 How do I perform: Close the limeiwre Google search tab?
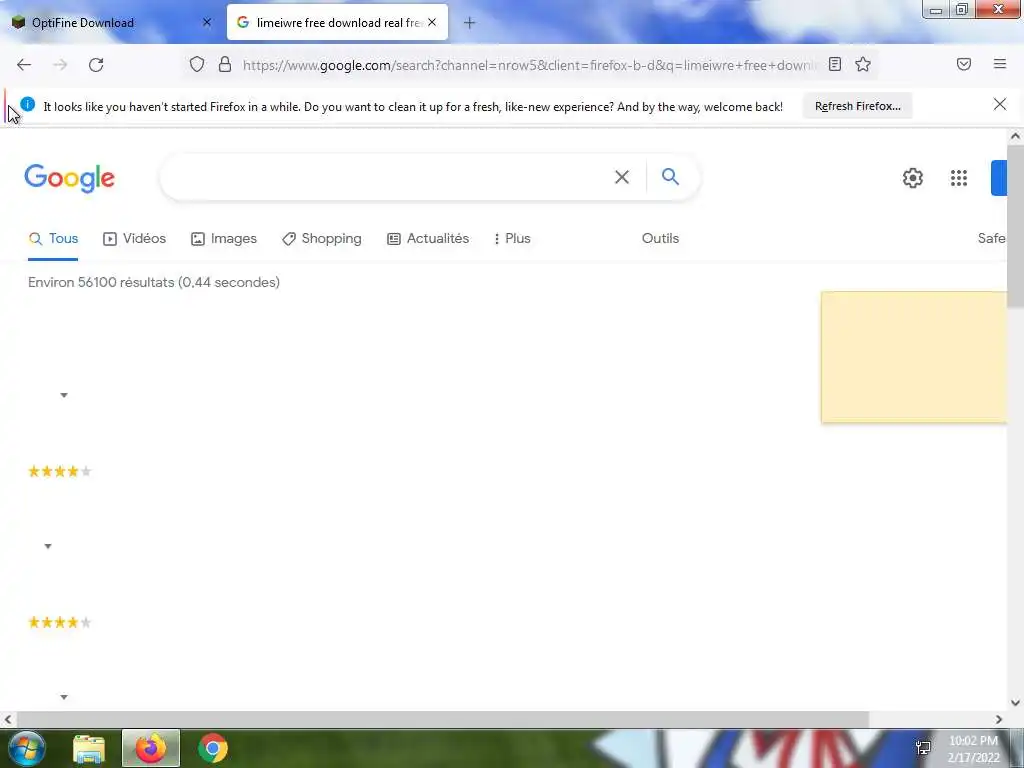click(x=432, y=22)
